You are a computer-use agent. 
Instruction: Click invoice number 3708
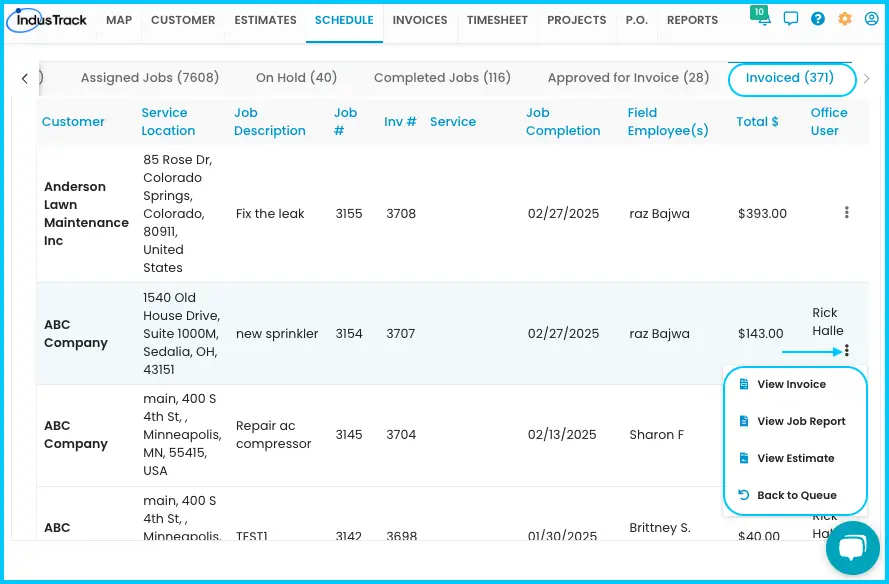click(401, 214)
